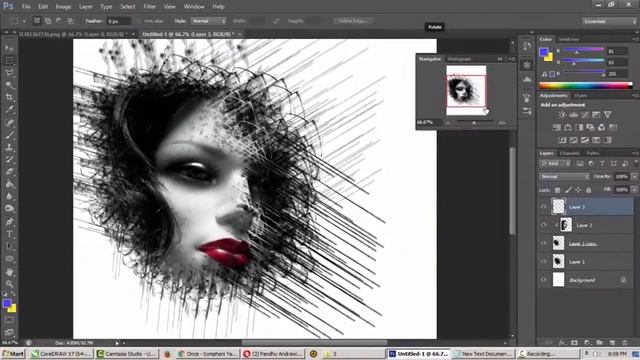Select the Blur tool
Viewport: 640px width, 360px height.
coord(9,196)
